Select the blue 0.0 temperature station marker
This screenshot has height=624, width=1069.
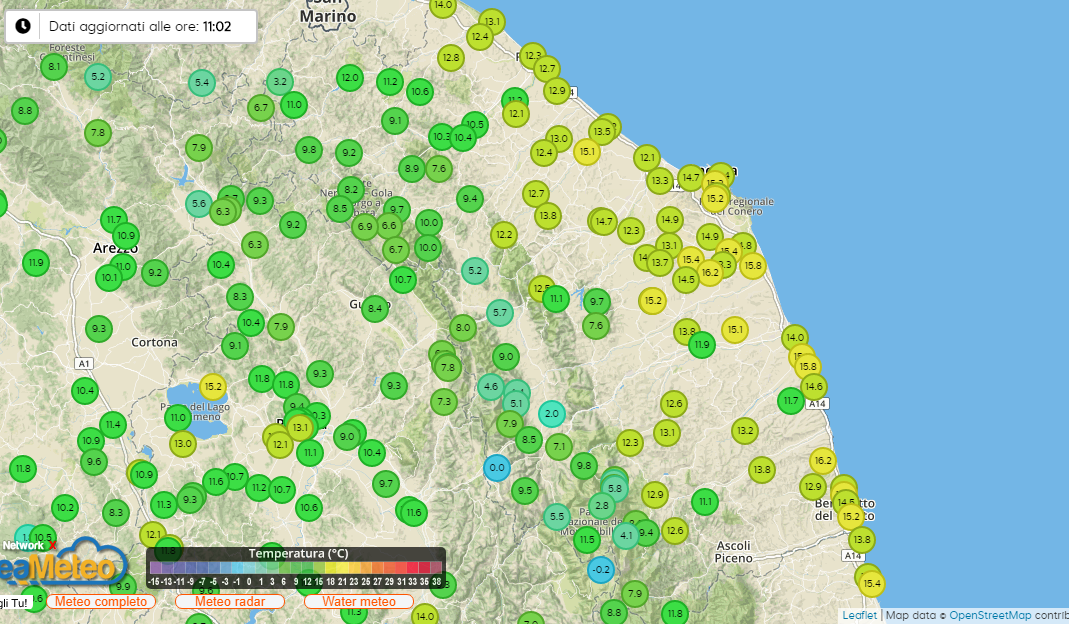pos(497,467)
